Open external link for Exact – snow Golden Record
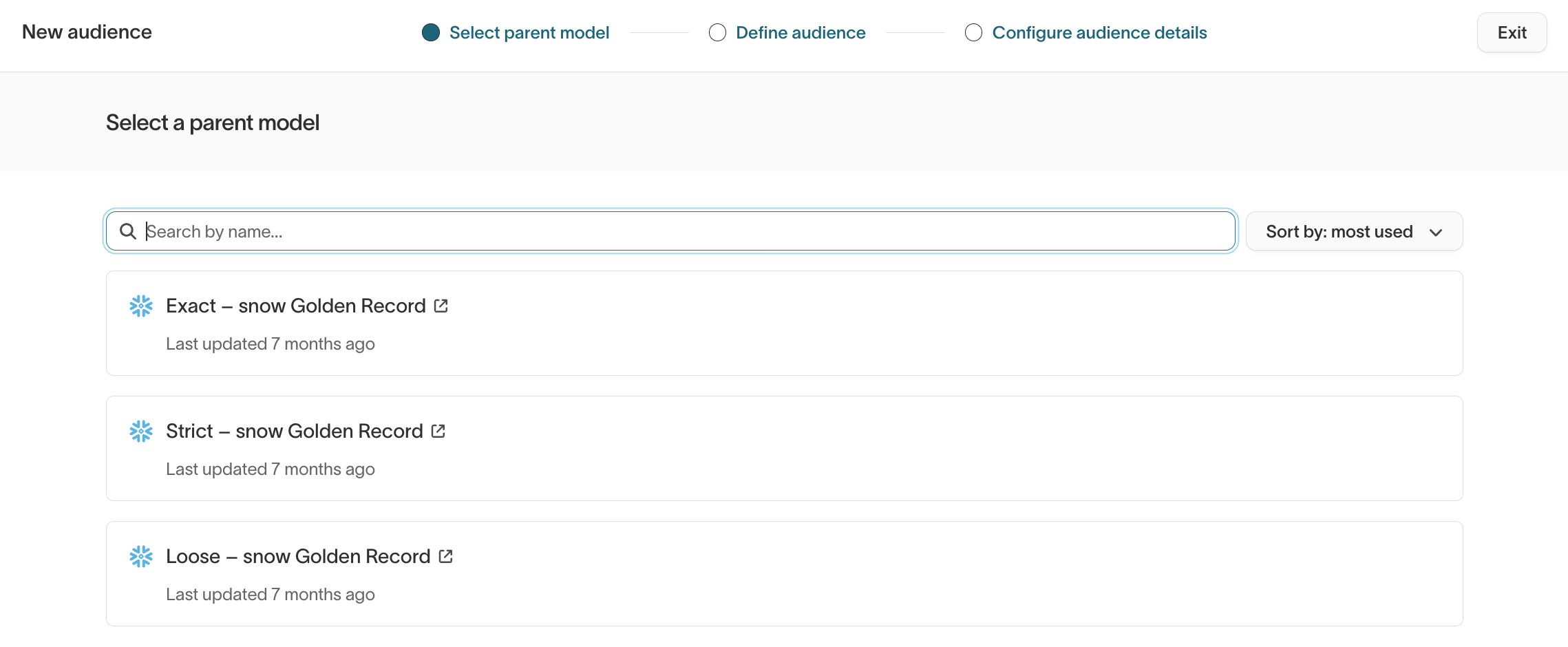Viewport: 1568px width, 647px height. pos(441,306)
